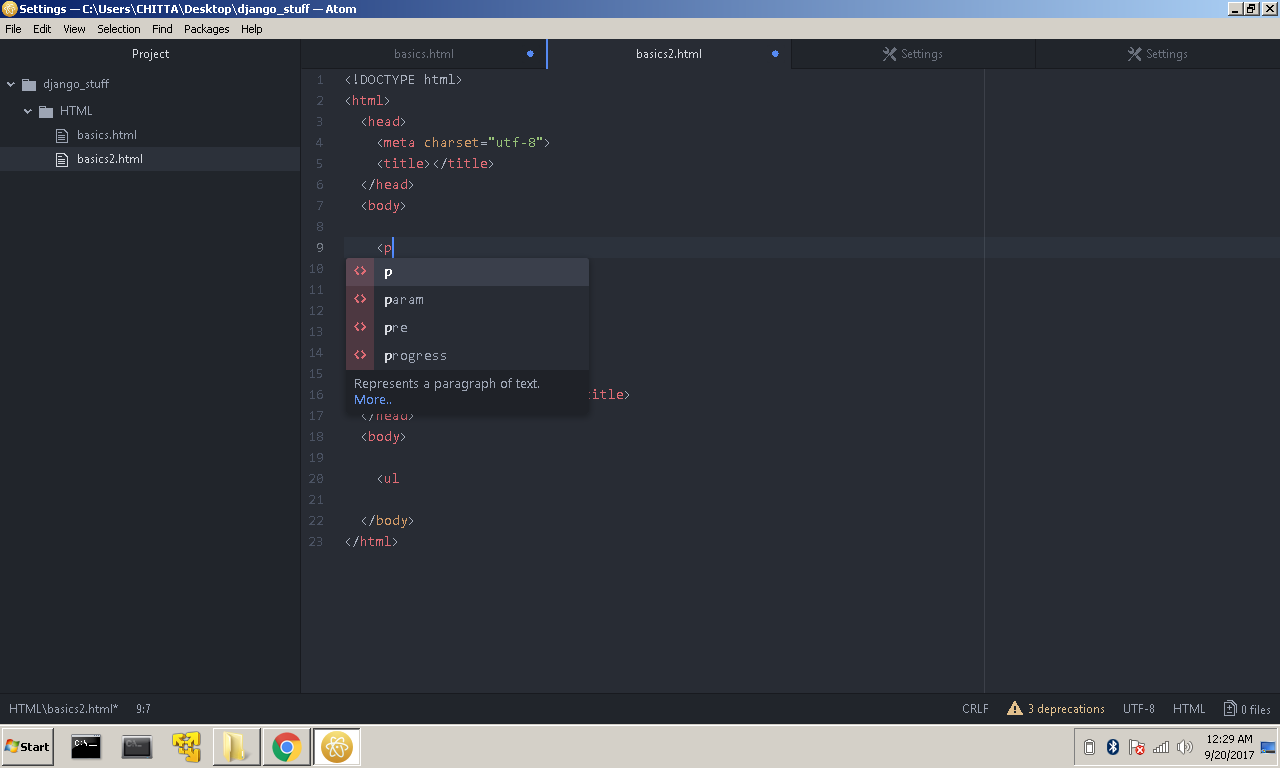Click the modified dot on basics2.html tab
1280x768 pixels.
tap(775, 54)
